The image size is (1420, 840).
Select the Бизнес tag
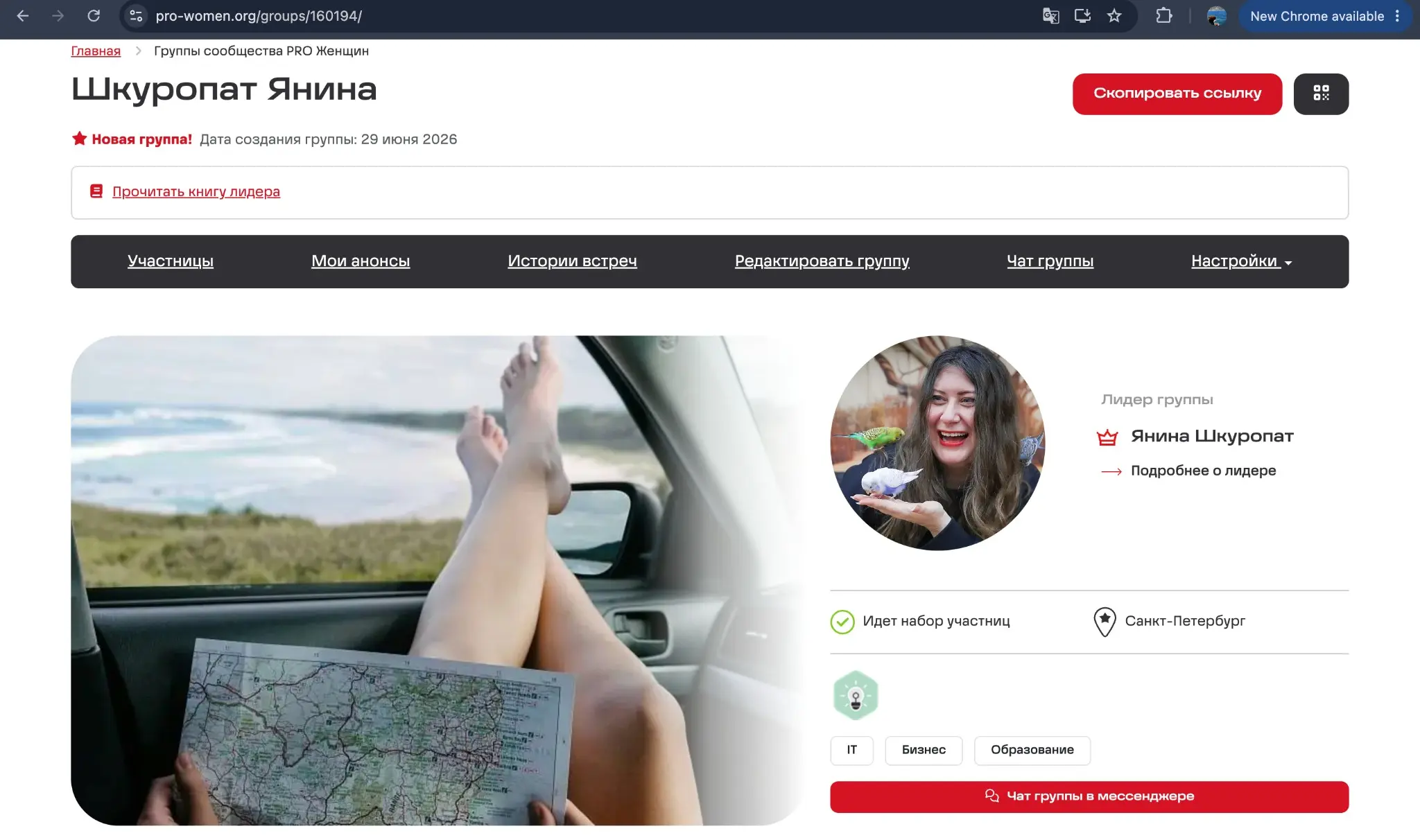[924, 750]
